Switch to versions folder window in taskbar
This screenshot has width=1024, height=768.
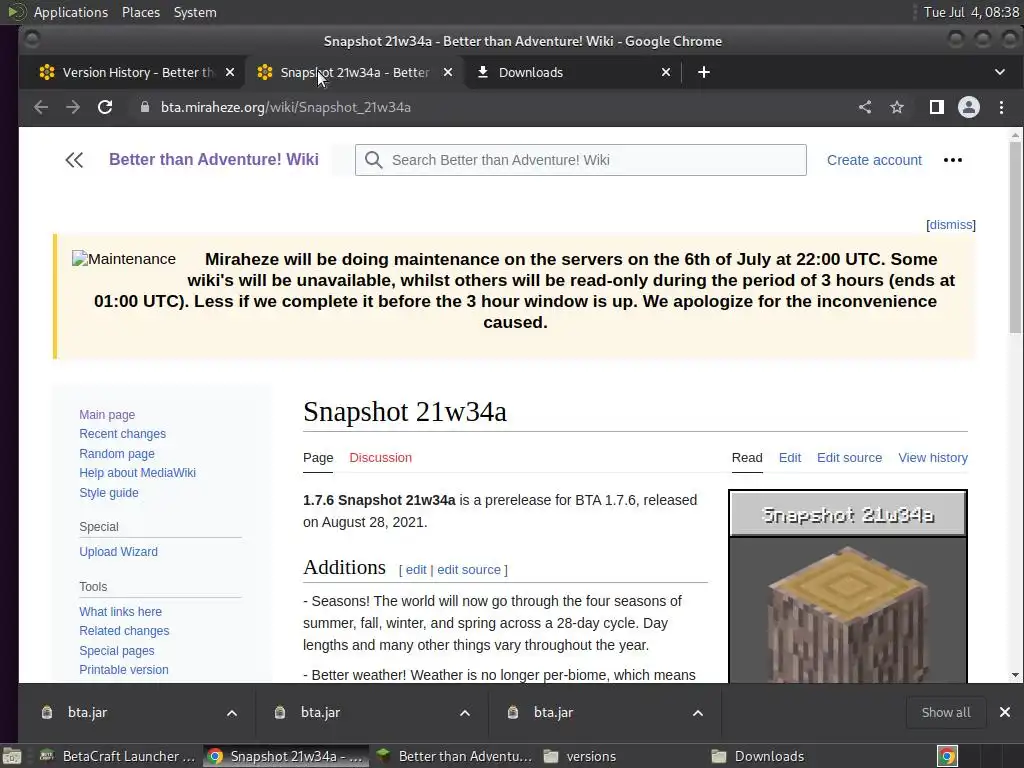point(581,756)
